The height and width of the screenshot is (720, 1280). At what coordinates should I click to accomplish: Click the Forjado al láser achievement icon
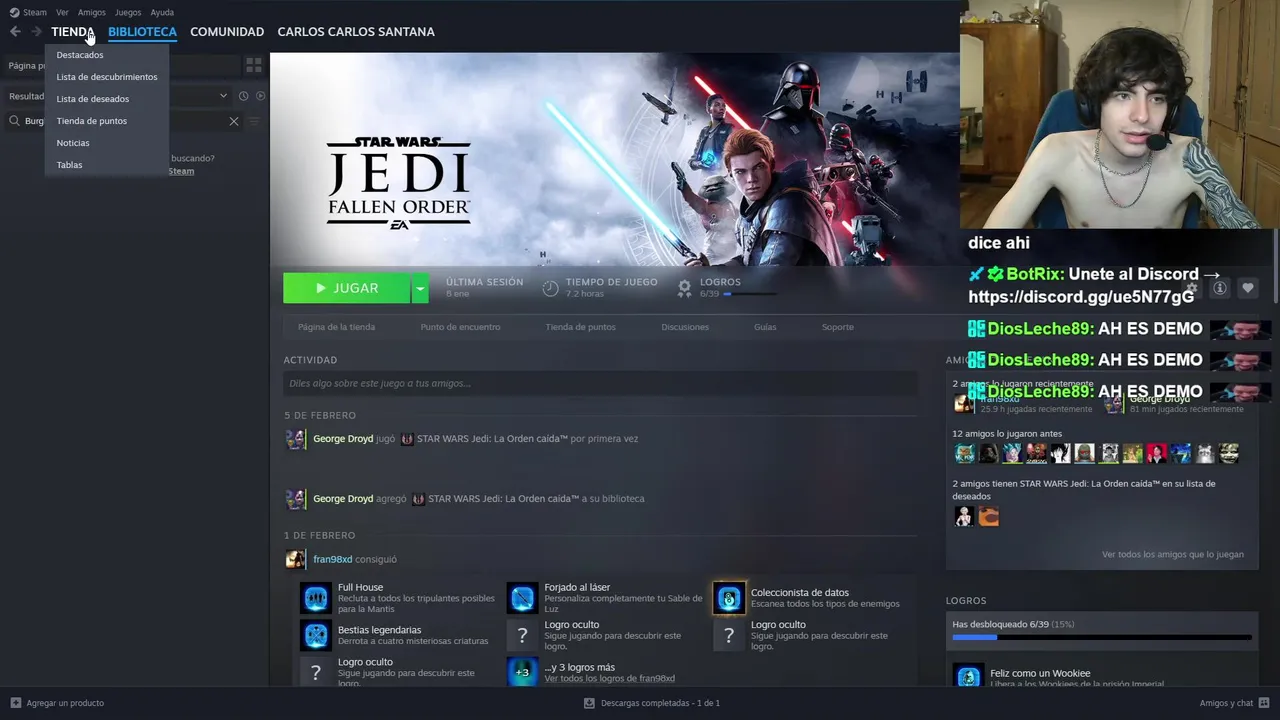point(522,598)
